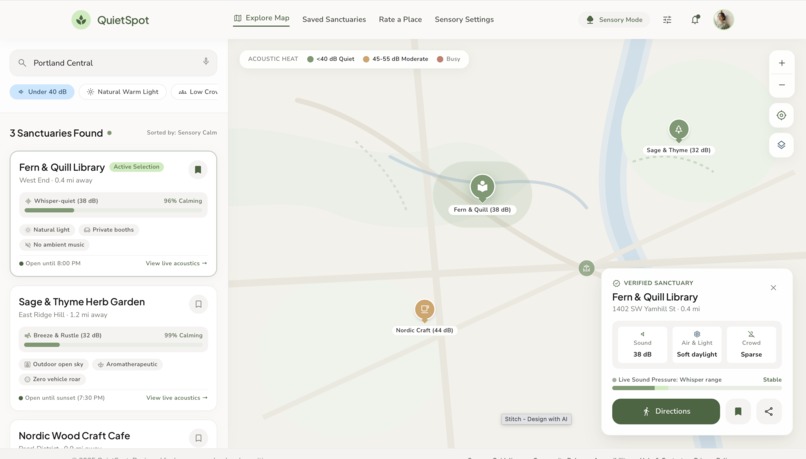Click the 3 Sanctuaries Found heading
This screenshot has width=806, height=459.
tap(56, 133)
